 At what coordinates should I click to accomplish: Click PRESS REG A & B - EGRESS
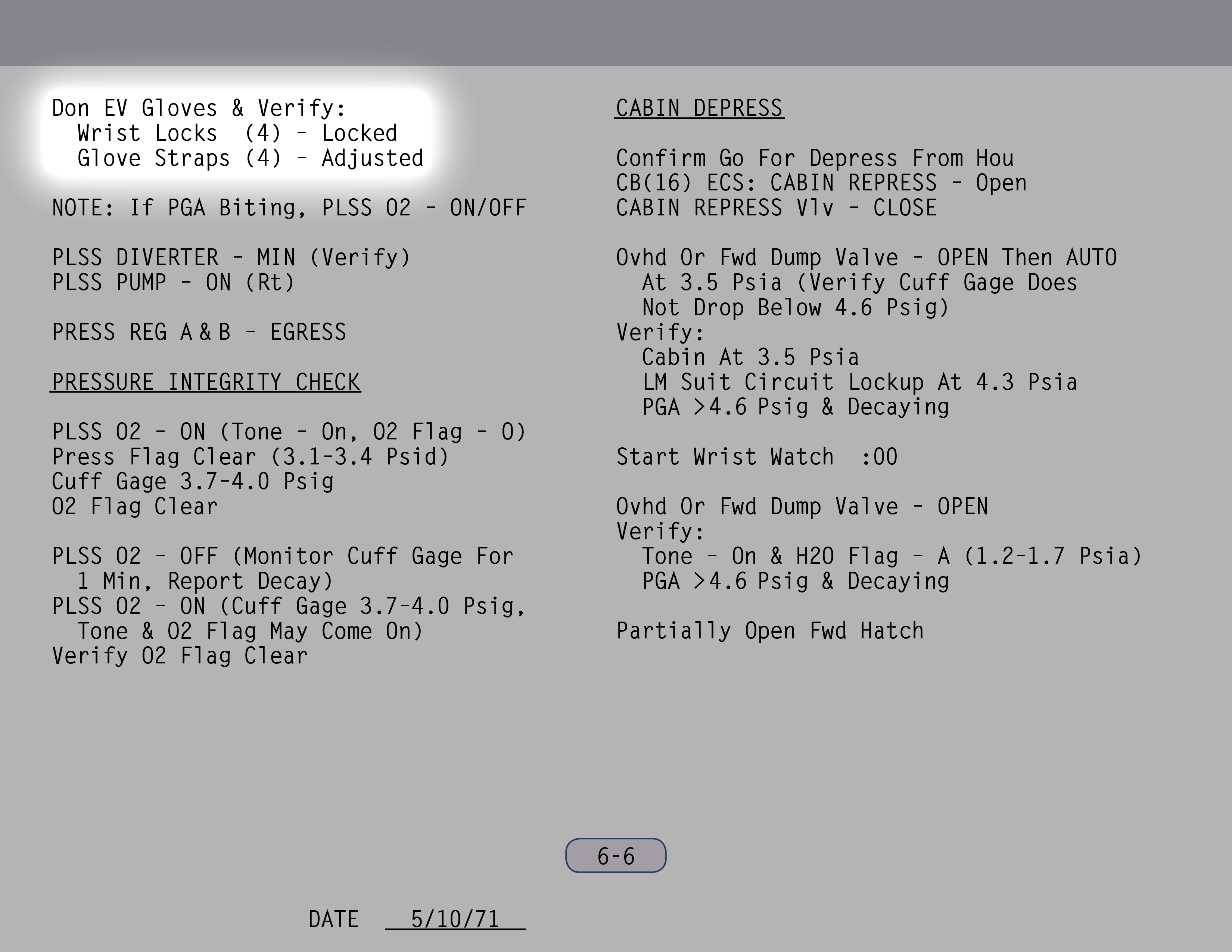click(x=199, y=332)
